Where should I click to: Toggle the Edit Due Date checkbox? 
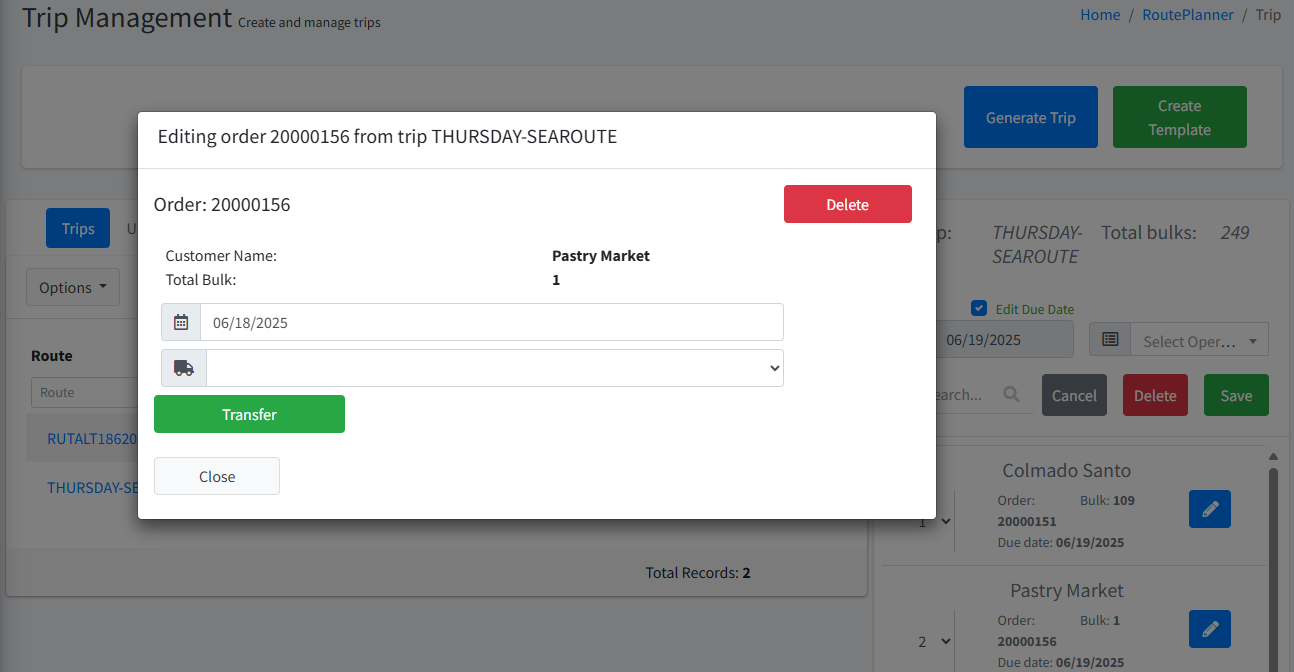click(x=979, y=309)
